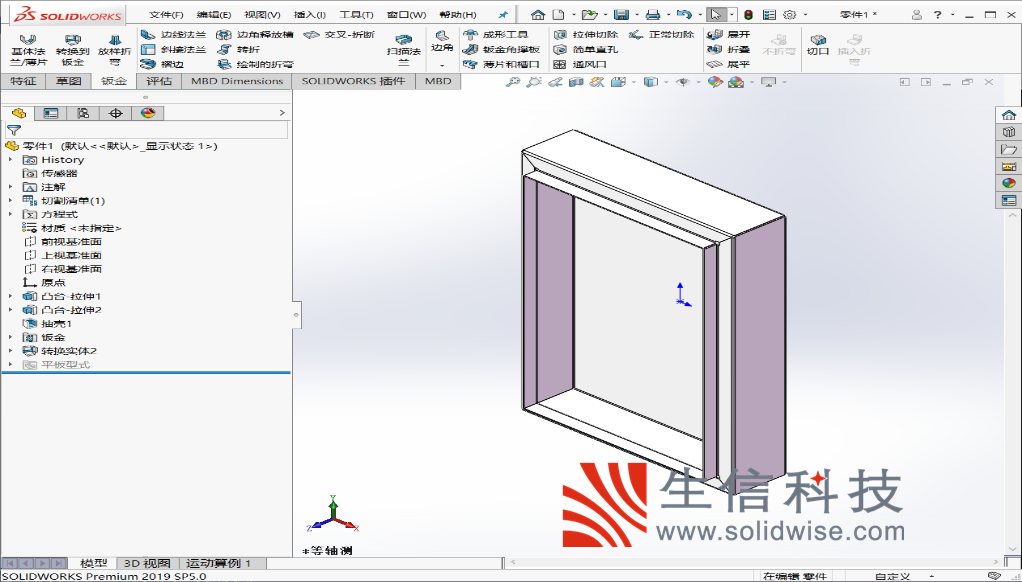Switch to the 评估 evaluate tab
The image size is (1022, 582).
(158, 81)
